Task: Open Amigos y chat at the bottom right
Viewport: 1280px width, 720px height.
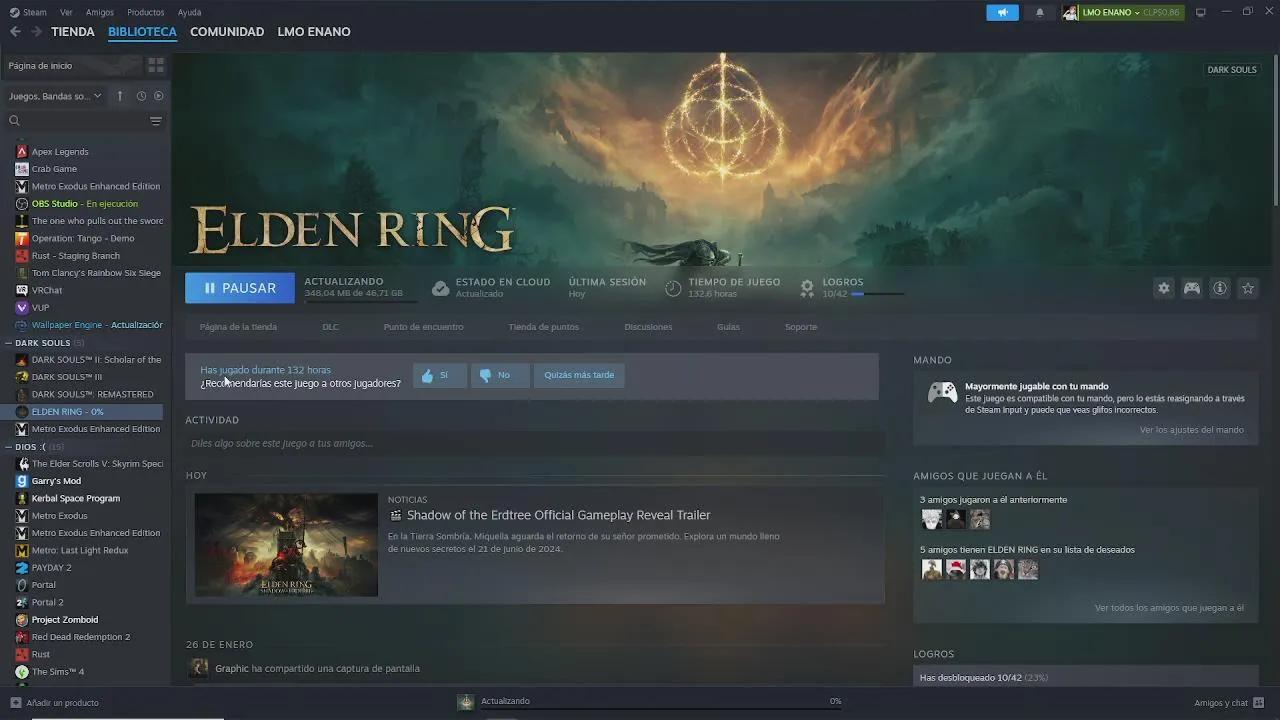Action: [x=1229, y=703]
